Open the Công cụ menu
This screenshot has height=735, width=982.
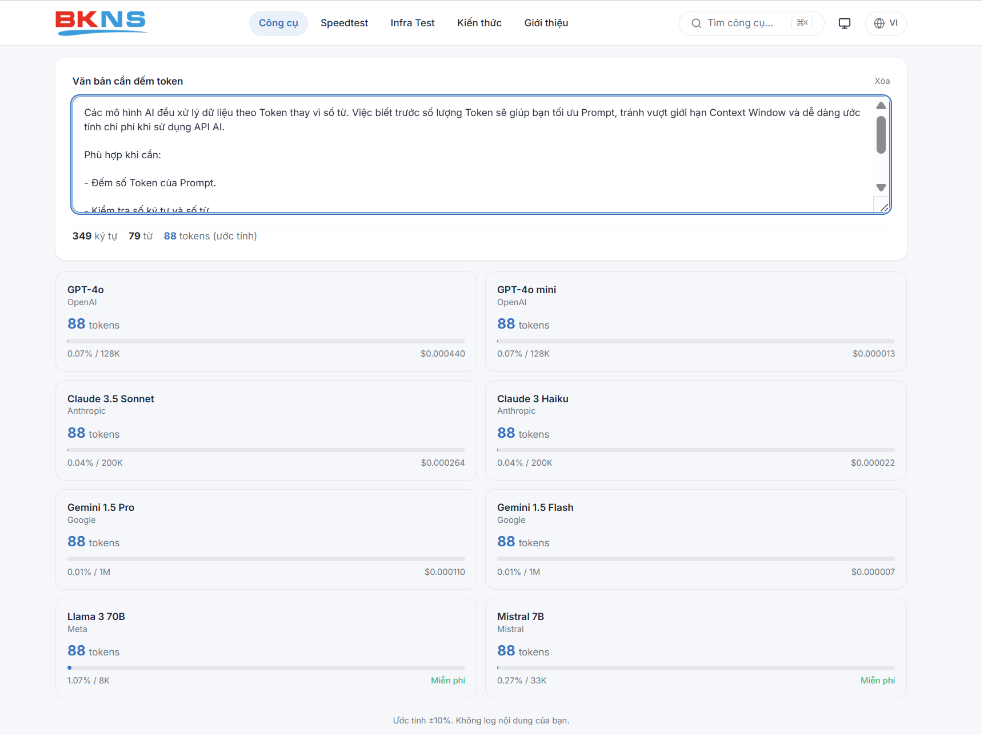(279, 23)
